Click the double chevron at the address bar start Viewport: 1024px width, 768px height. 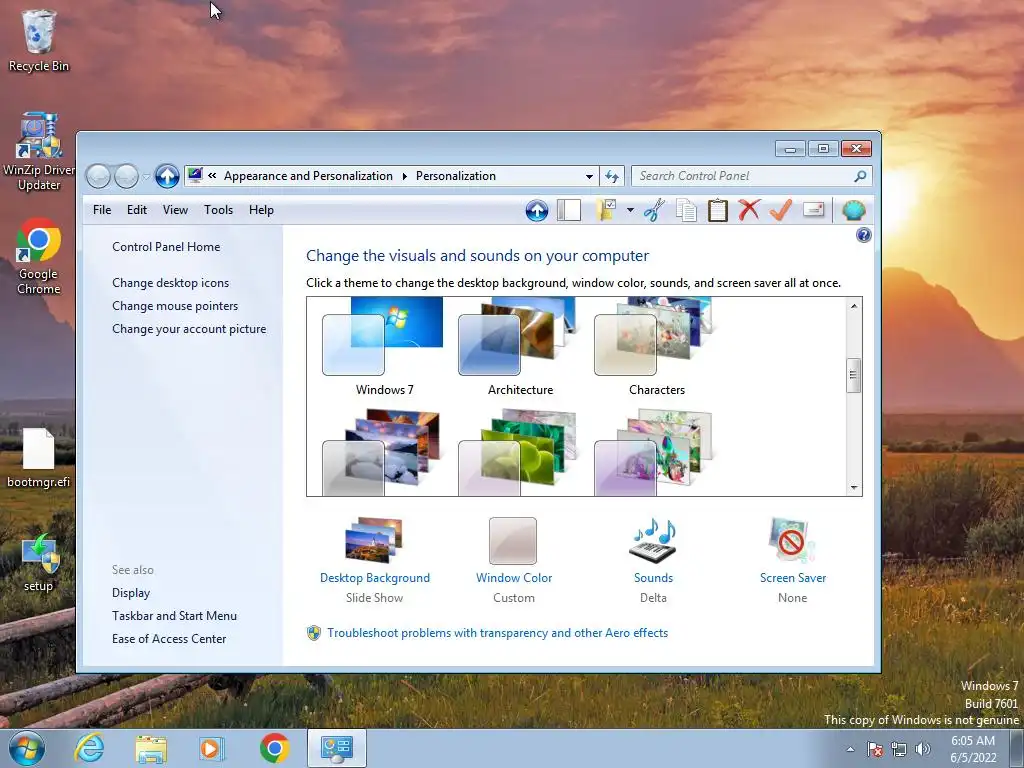(x=212, y=176)
